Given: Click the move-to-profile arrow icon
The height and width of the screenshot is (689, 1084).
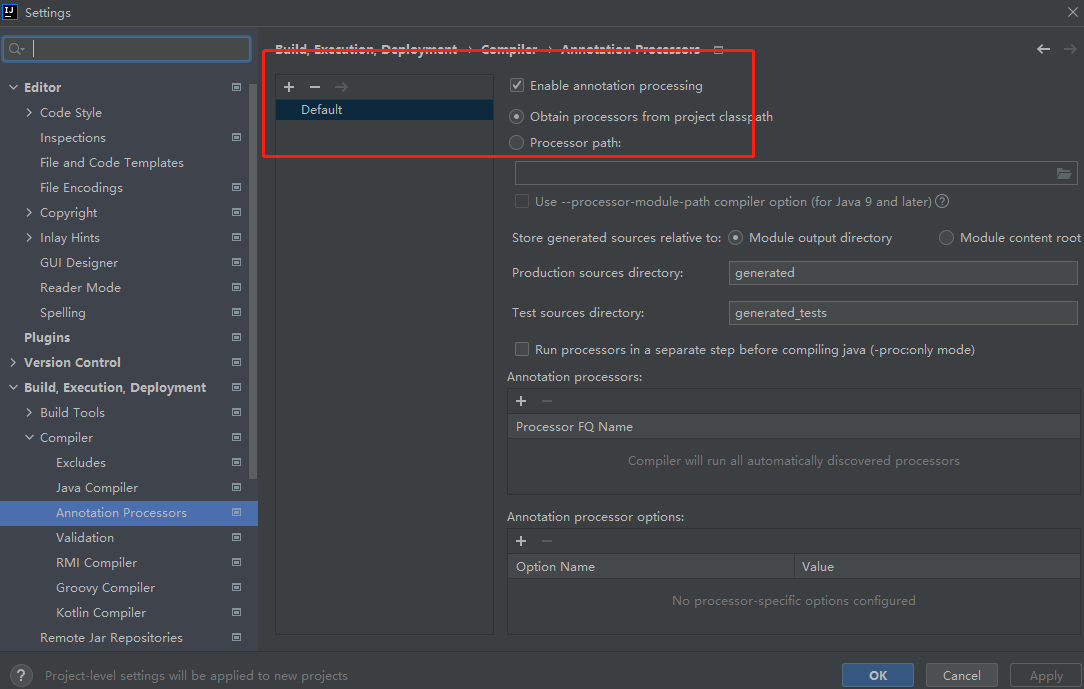Looking at the screenshot, I should click(342, 86).
